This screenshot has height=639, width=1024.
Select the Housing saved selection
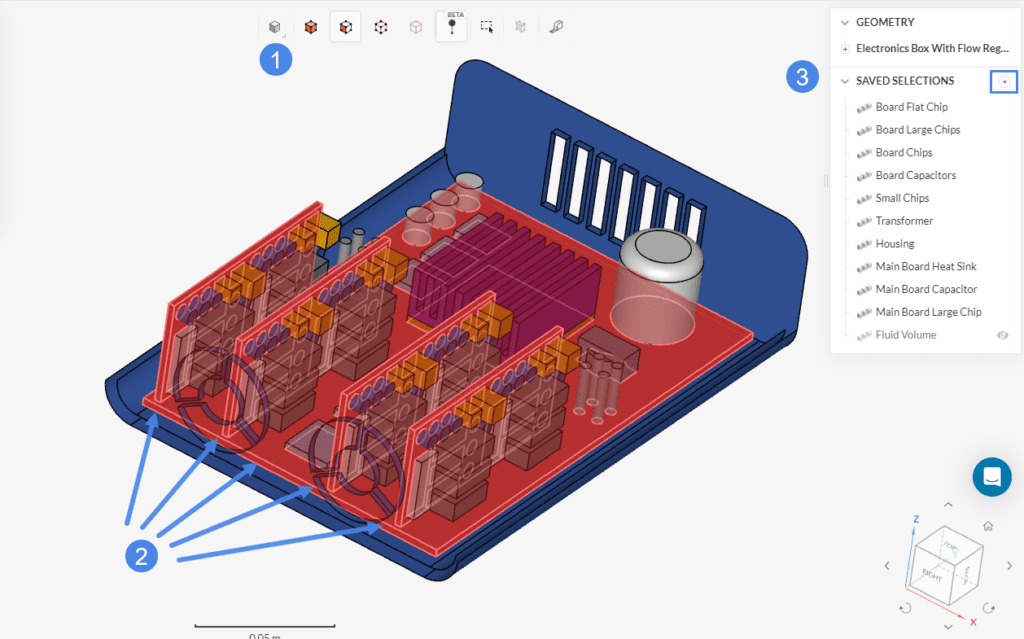click(x=892, y=243)
